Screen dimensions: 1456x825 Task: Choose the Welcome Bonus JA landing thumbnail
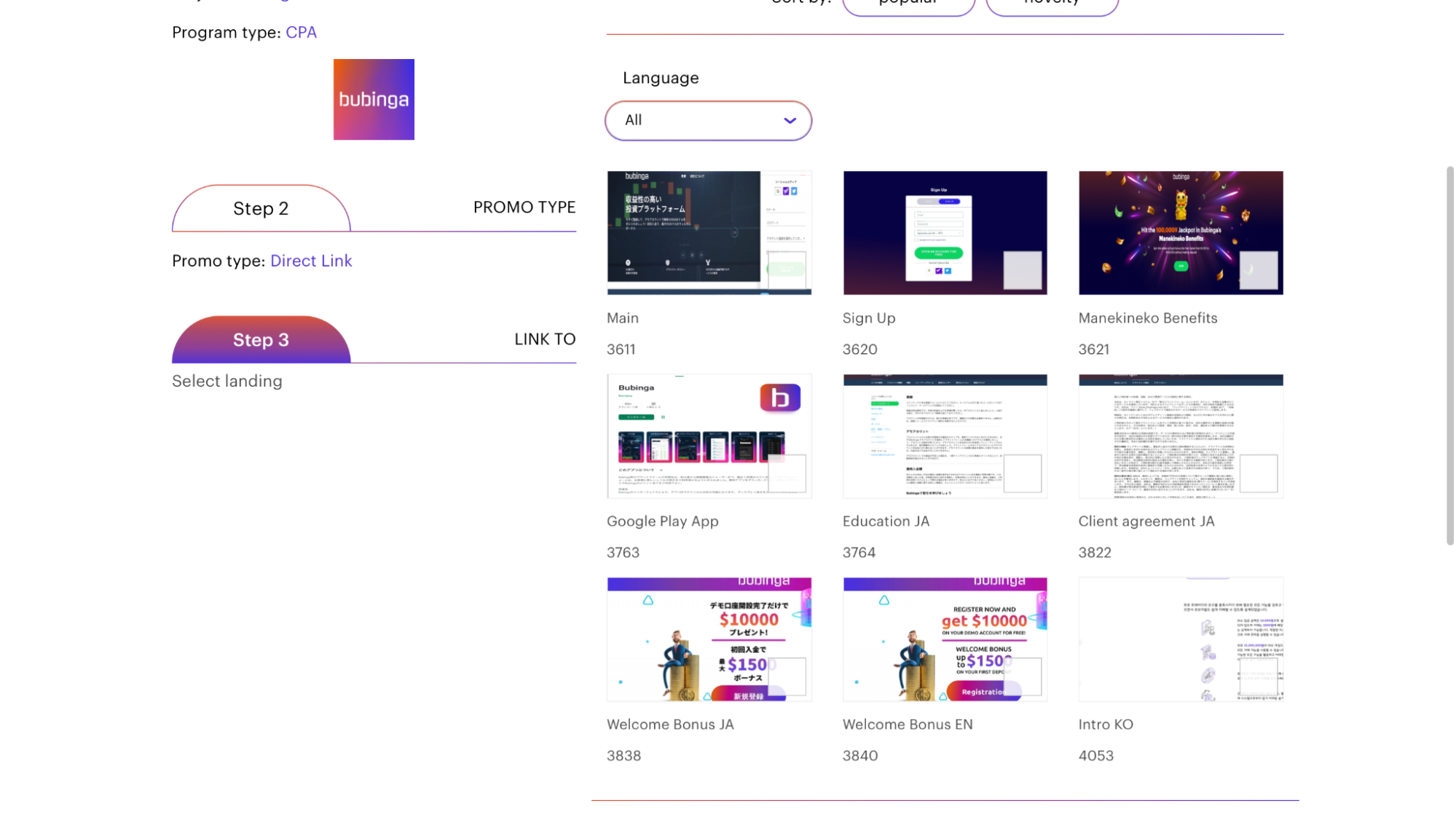point(709,639)
